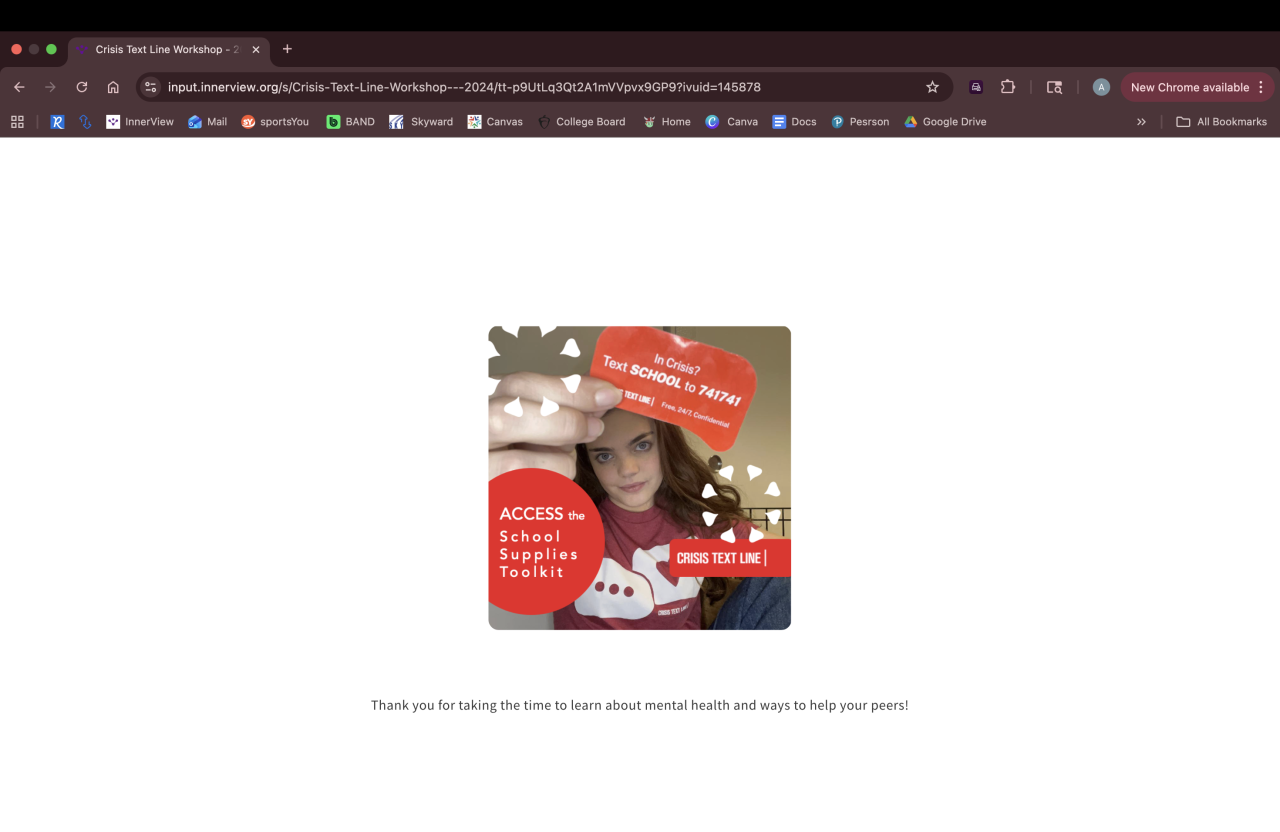Open the Canva bookmark
1280x832 pixels.
[x=731, y=122]
